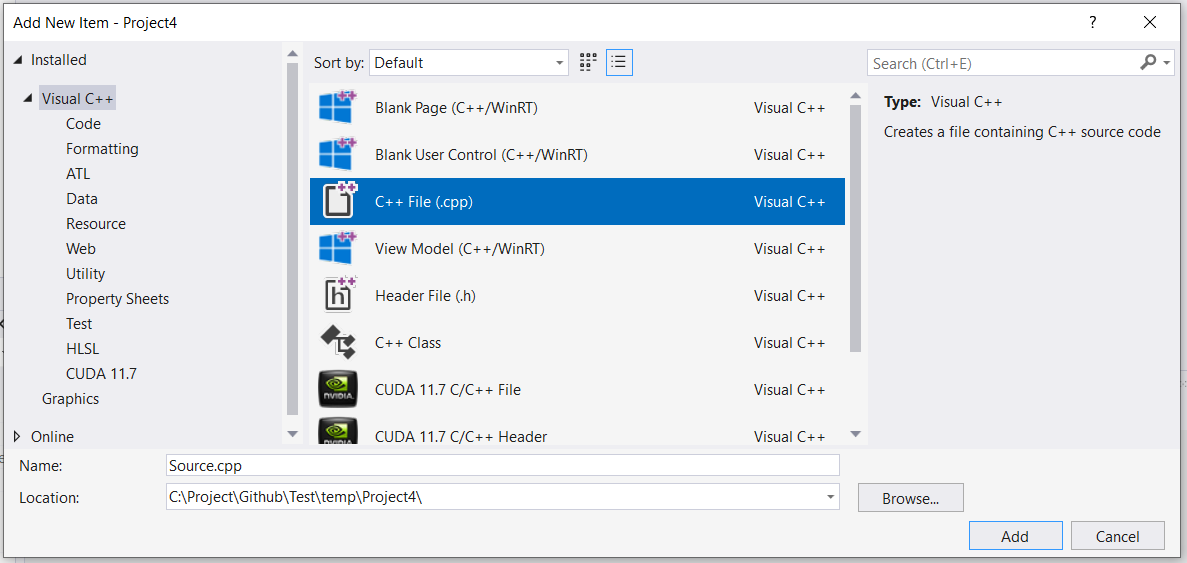Open the help question mark button
Screen dimensions: 1187x563
point(1092,23)
